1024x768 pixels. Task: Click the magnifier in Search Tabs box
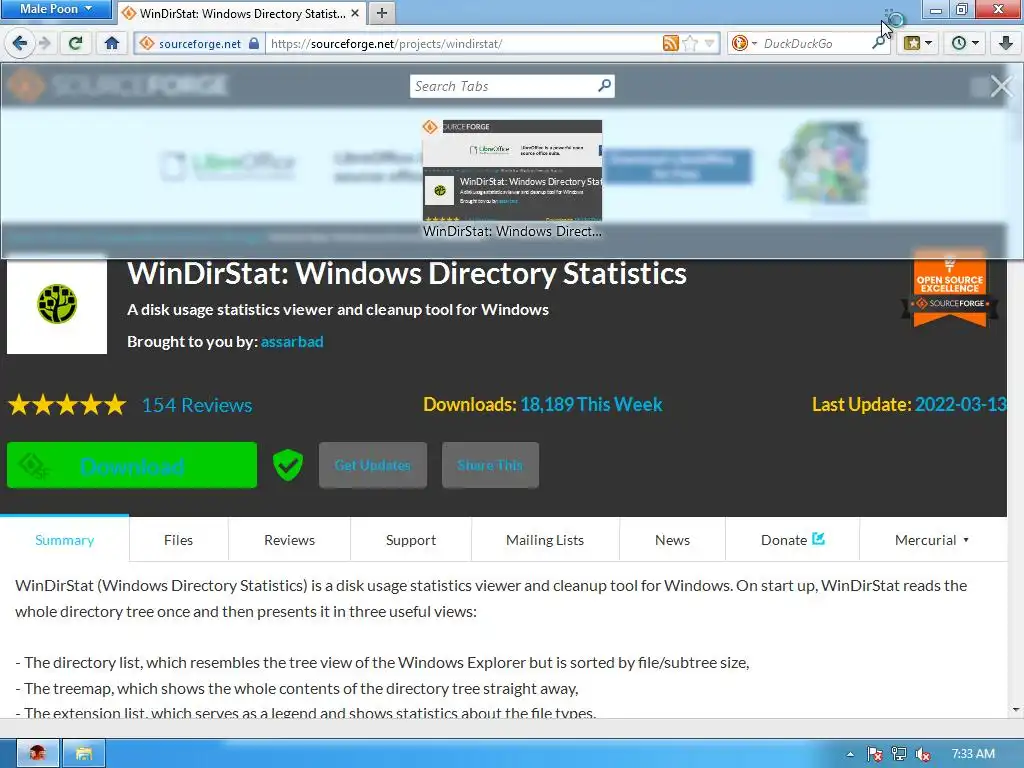(605, 86)
